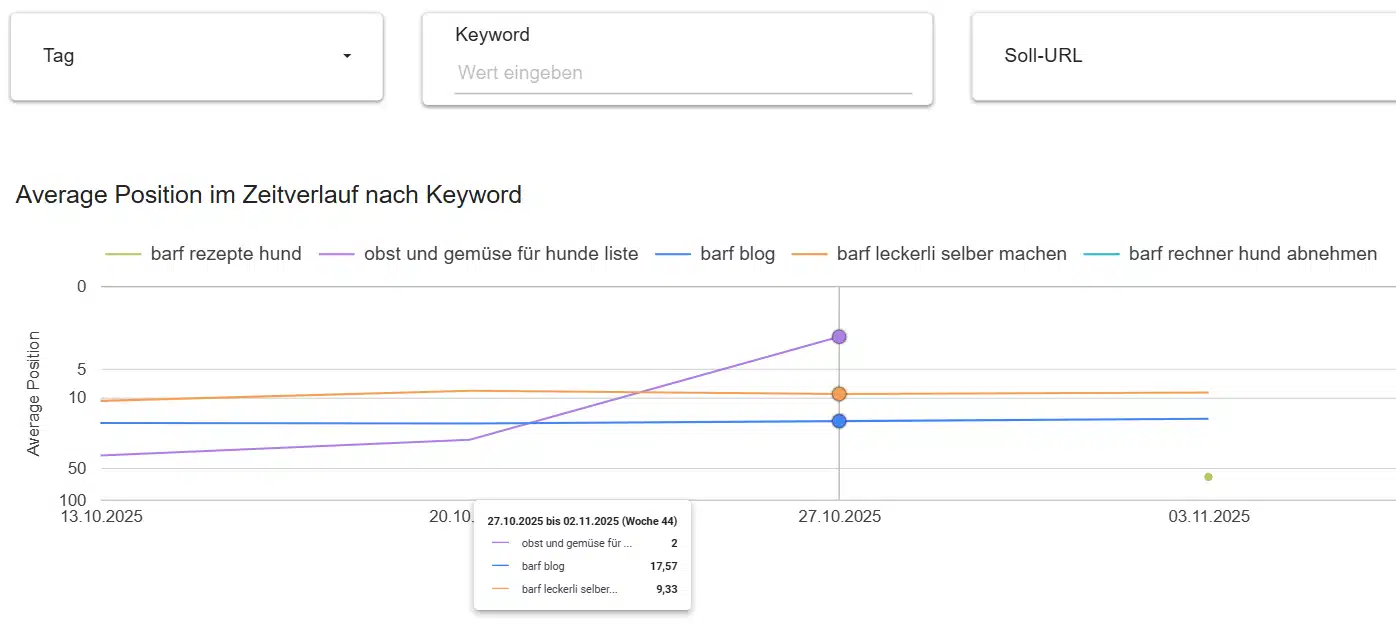Click the cyan legend line for 'barf rechner hund abnehmen'
Screen dimensions: 1396x626
coord(1102,253)
